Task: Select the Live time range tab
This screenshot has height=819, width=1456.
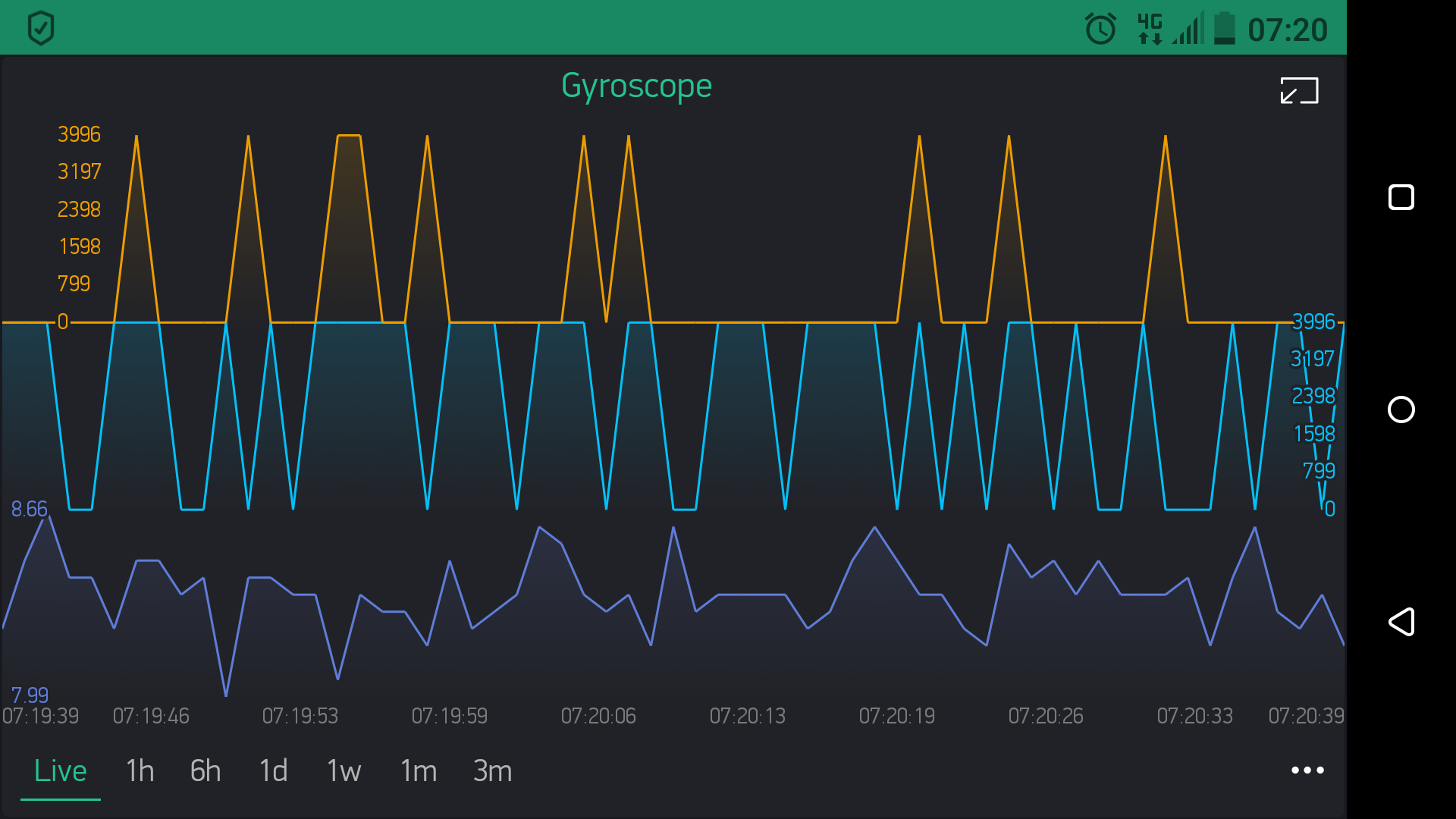Action: point(61,771)
